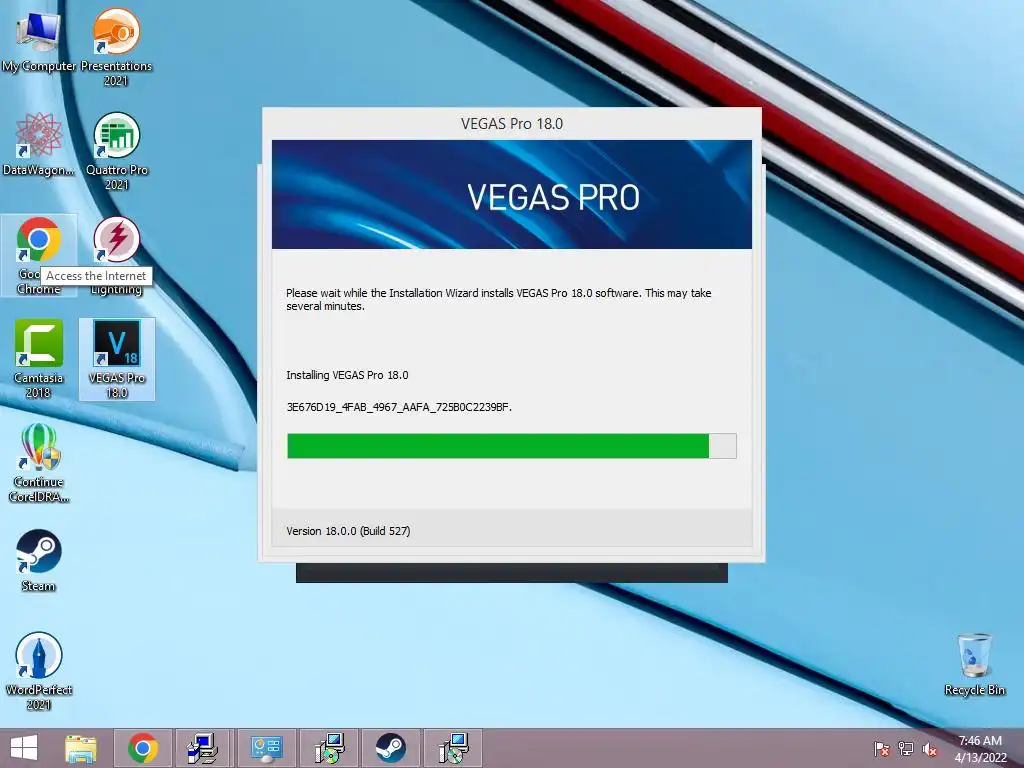Click 'Version 18.0.0 (Build 527)' text
This screenshot has height=768, width=1024.
[x=348, y=531]
